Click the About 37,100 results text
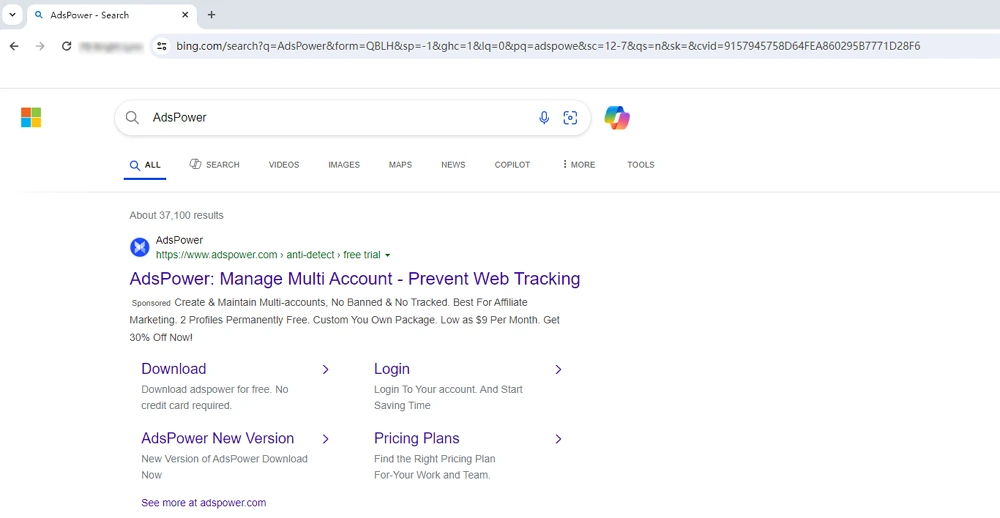The height and width of the screenshot is (518, 1000). [176, 215]
